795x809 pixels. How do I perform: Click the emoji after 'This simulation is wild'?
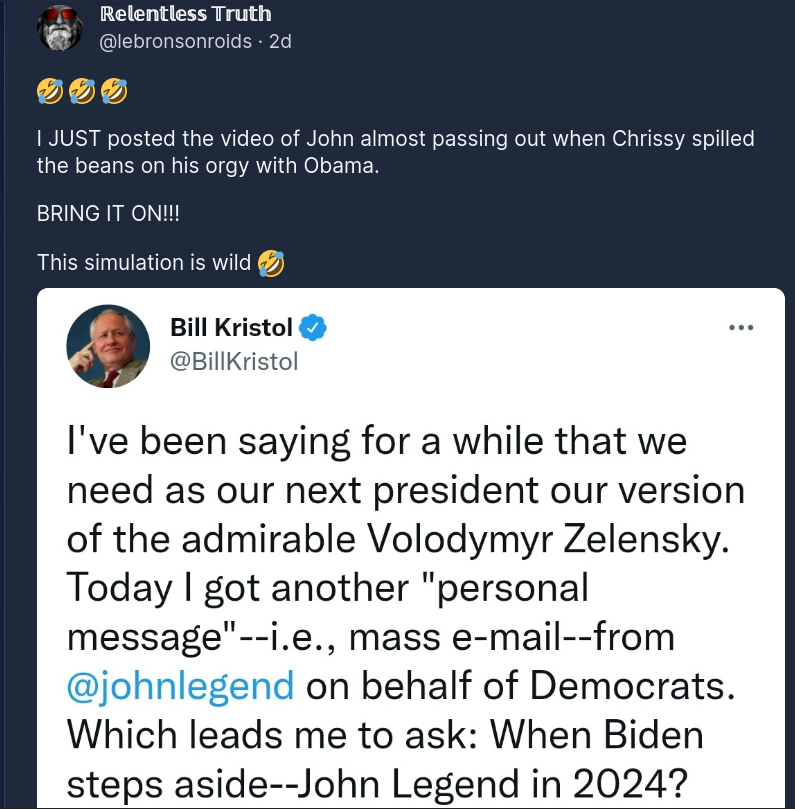271,263
